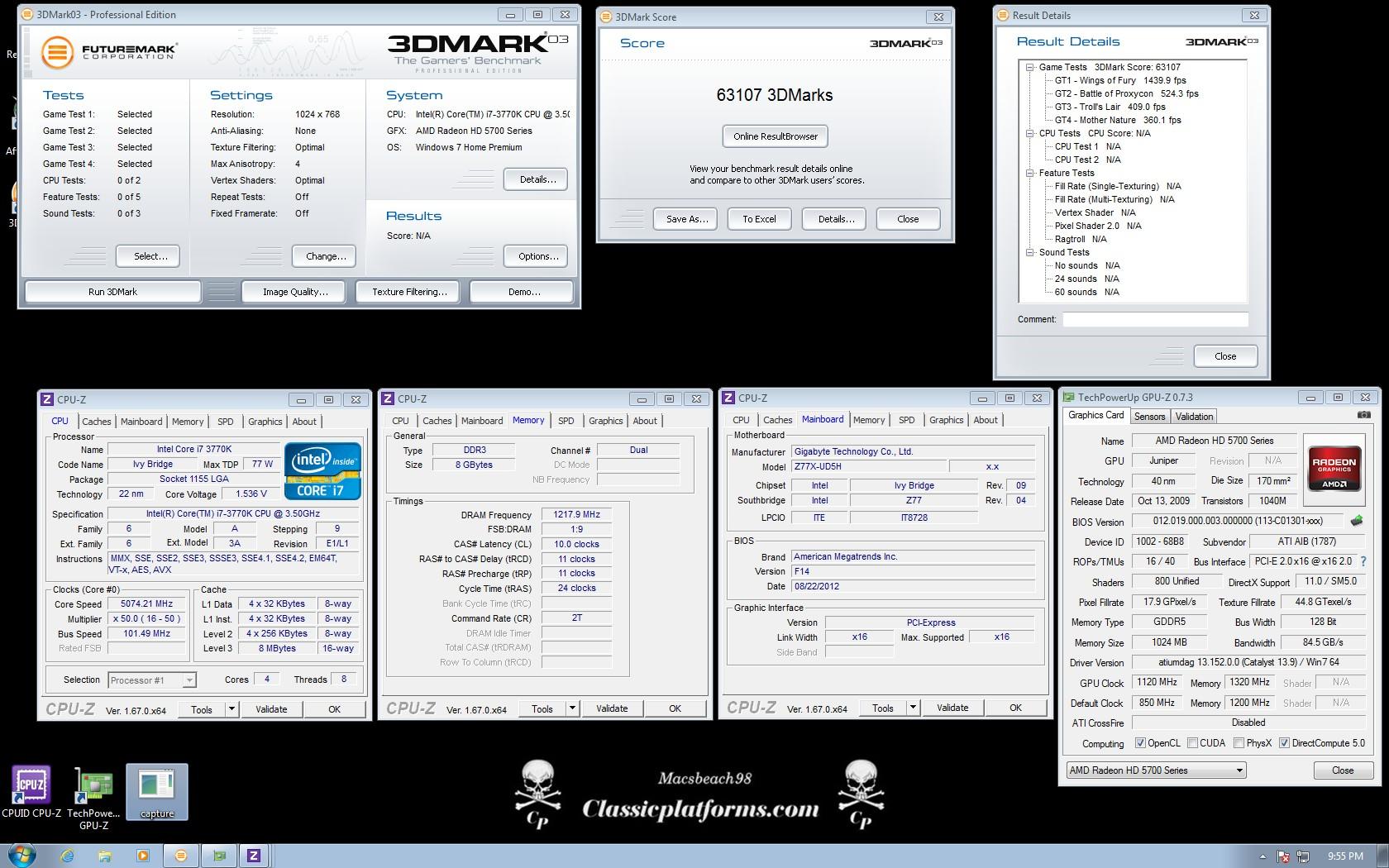Collapse Sound Tests tree node

tap(1030, 252)
